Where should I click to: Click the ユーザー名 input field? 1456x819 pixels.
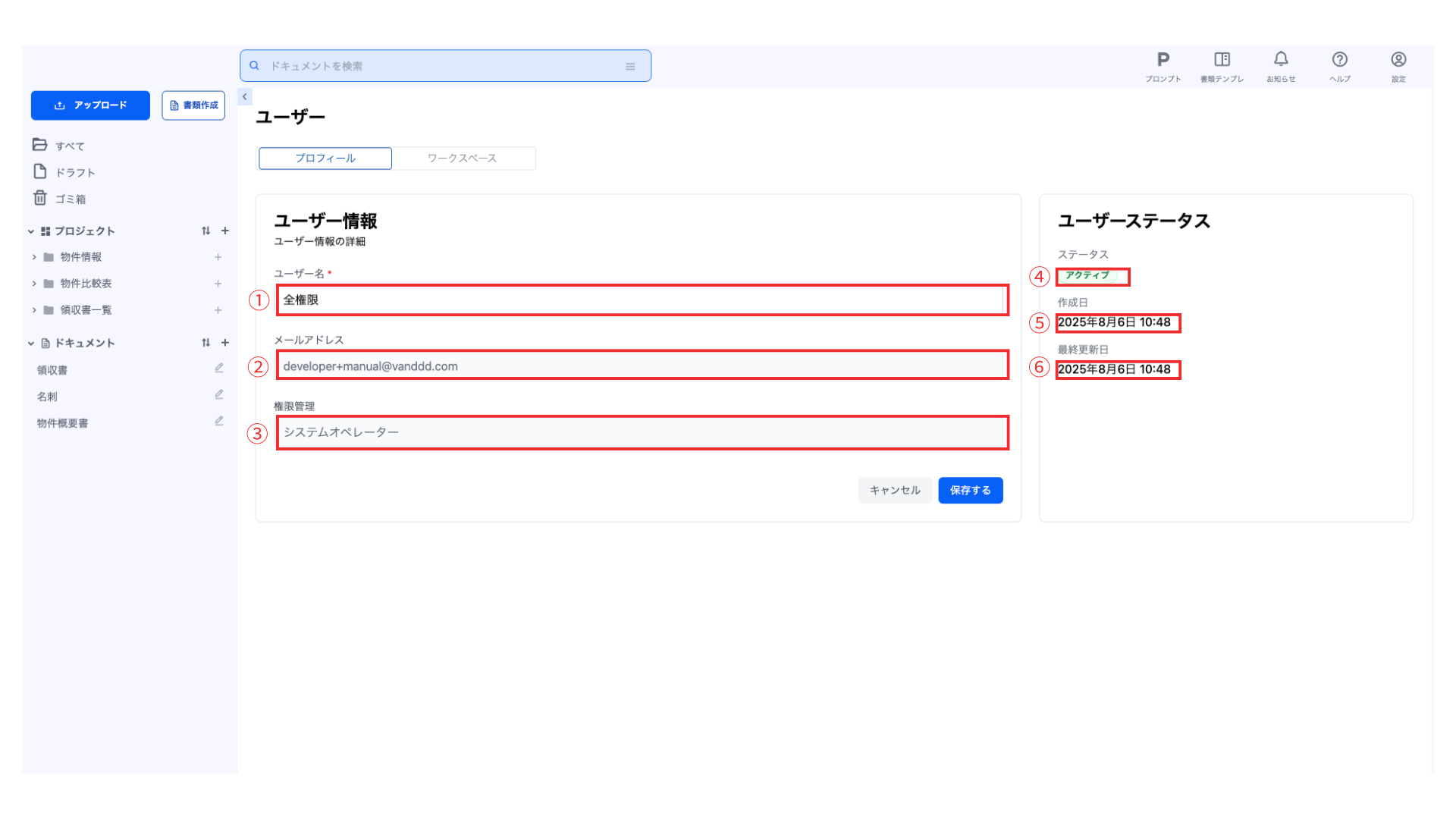(642, 300)
